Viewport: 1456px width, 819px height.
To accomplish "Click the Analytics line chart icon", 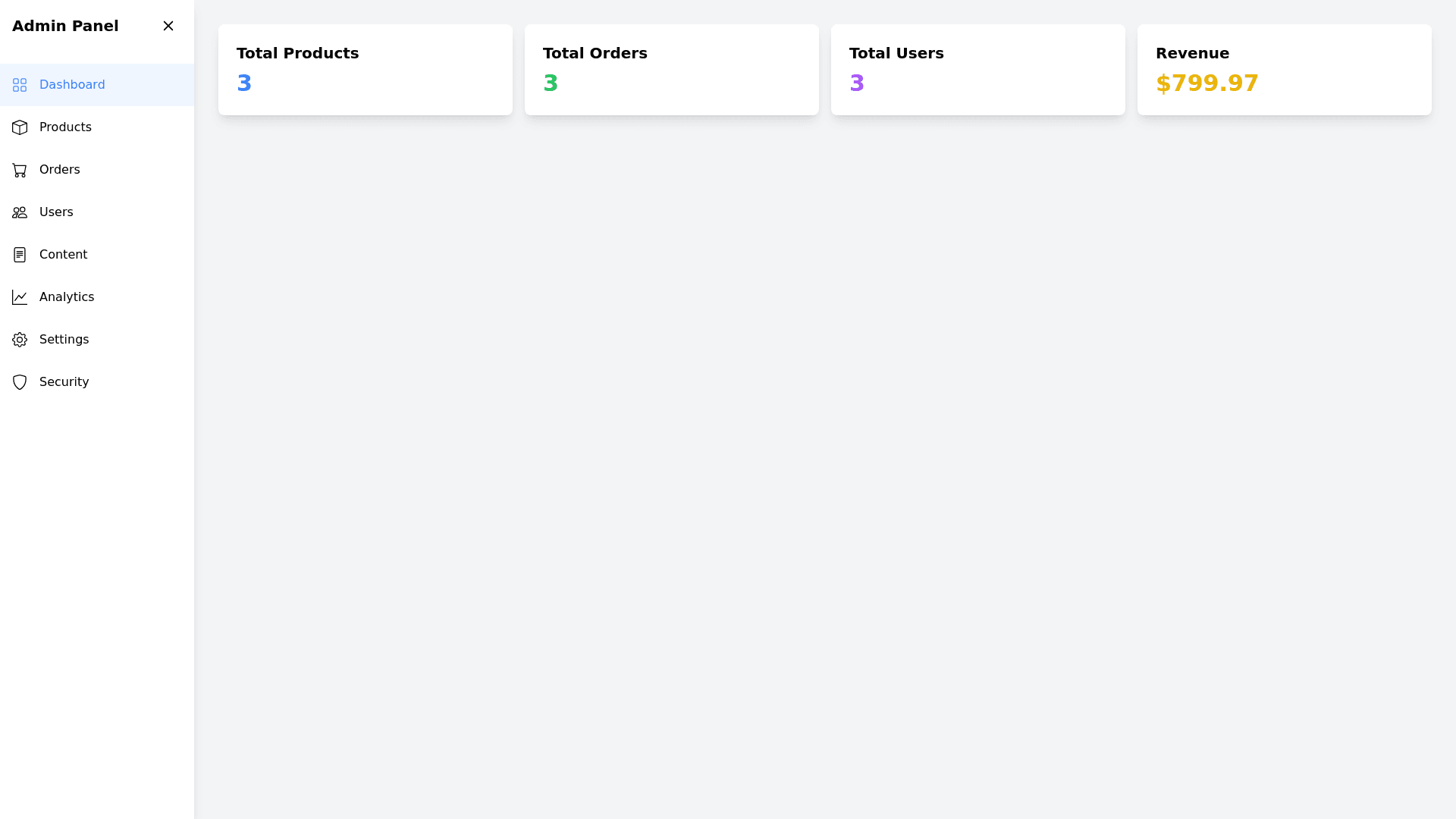I will click(20, 297).
